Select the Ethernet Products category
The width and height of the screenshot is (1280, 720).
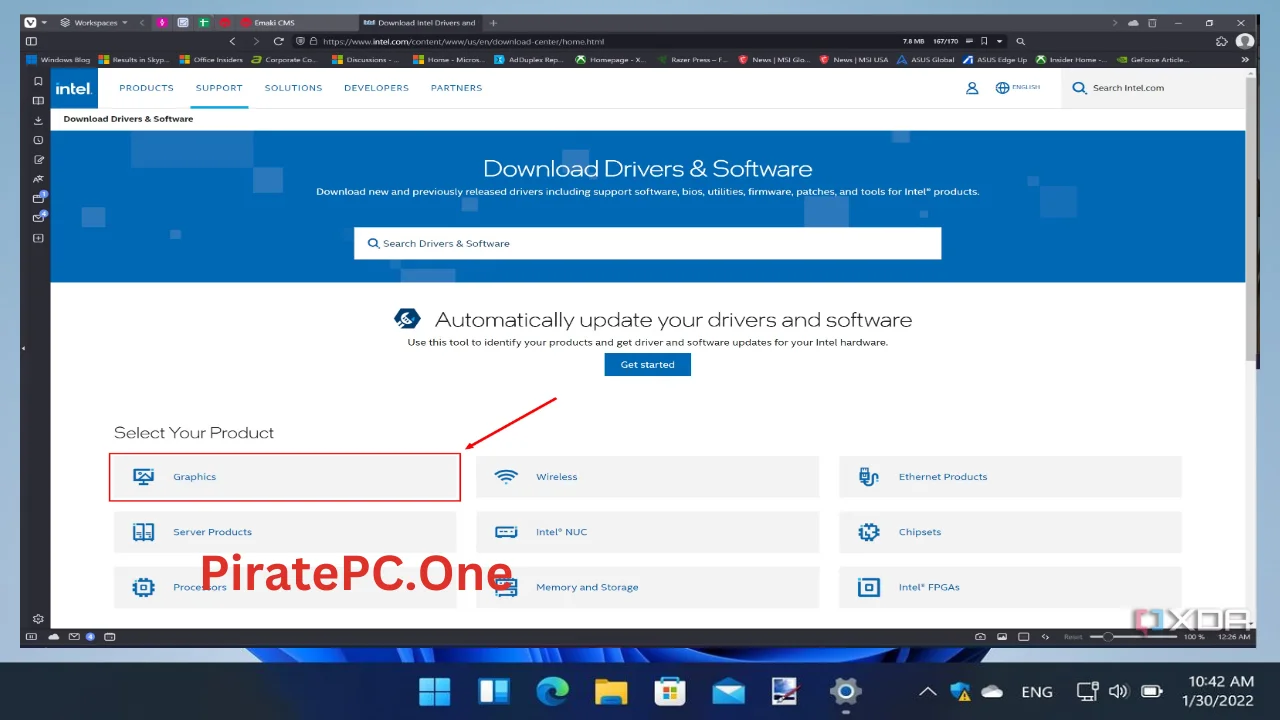tap(1010, 477)
